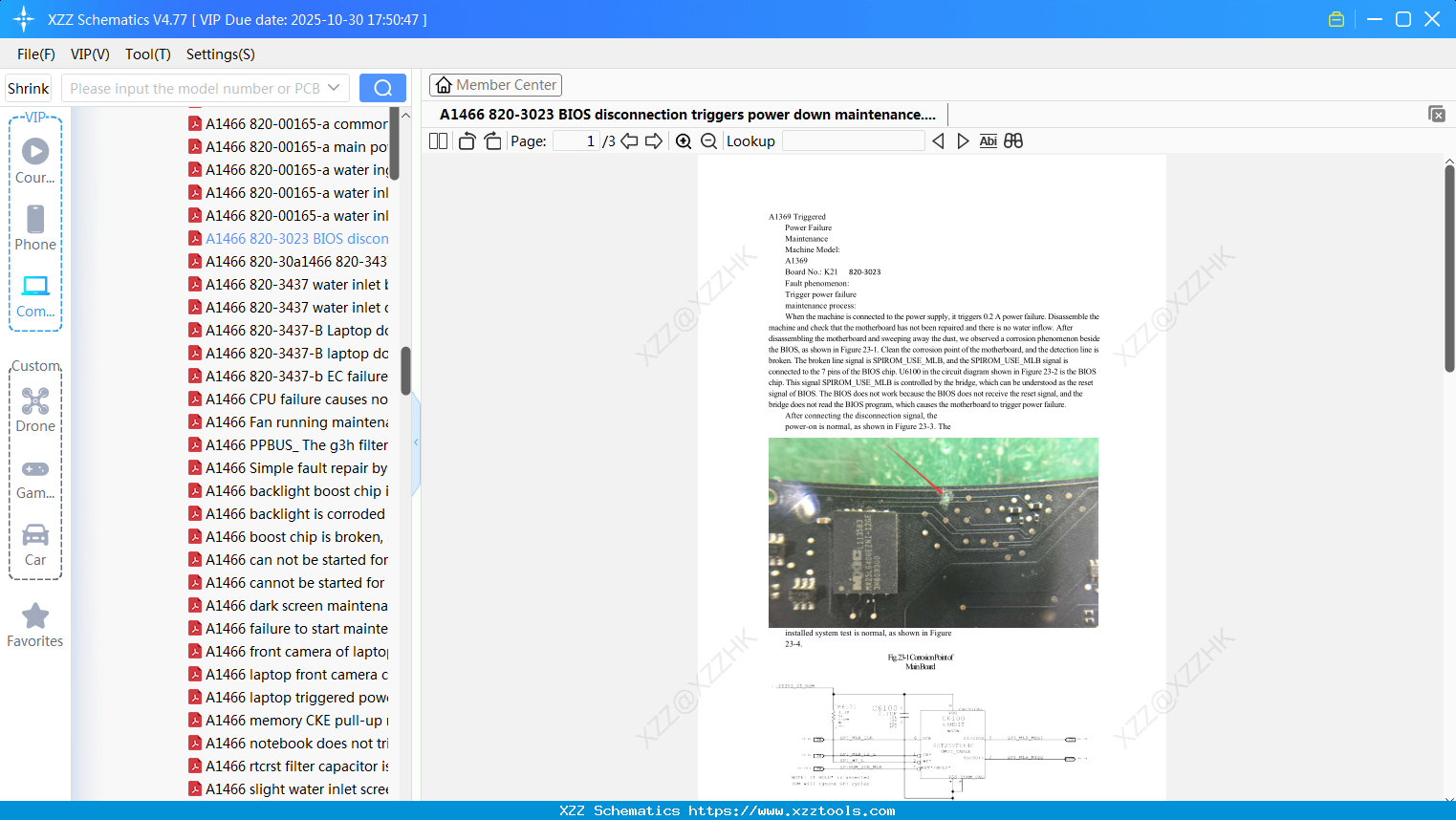
Task: Open the Settings(S) menu
Action: pyautogui.click(x=221, y=54)
